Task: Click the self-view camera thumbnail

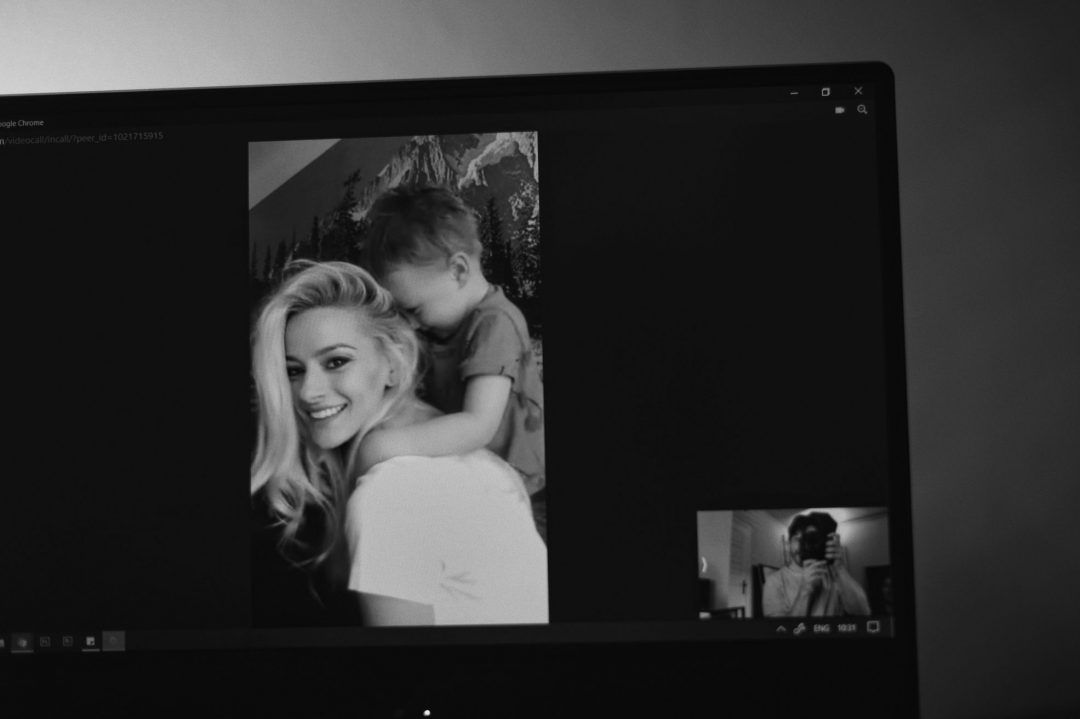Action: tap(793, 563)
